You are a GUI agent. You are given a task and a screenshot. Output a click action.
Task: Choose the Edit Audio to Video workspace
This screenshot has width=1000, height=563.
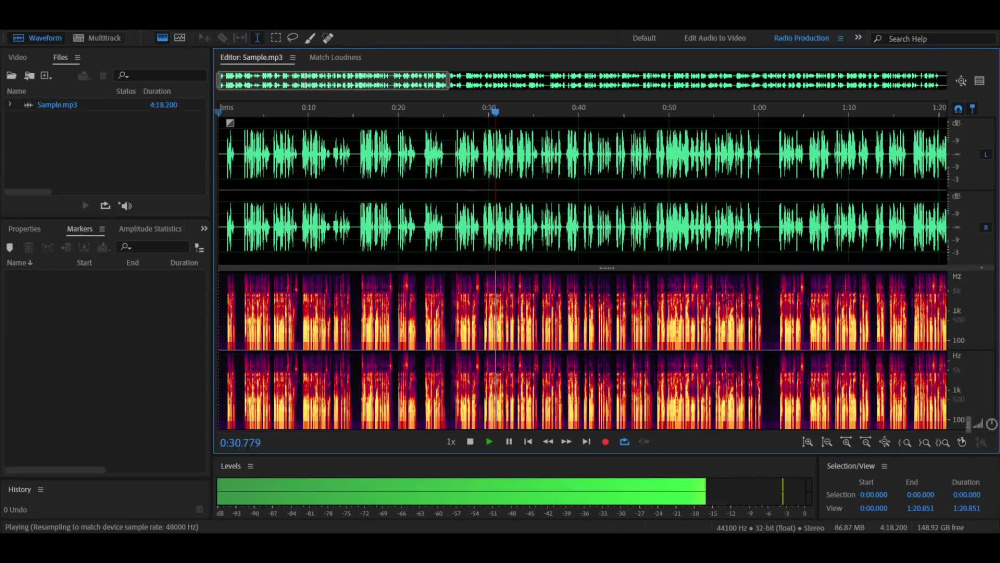pos(715,38)
